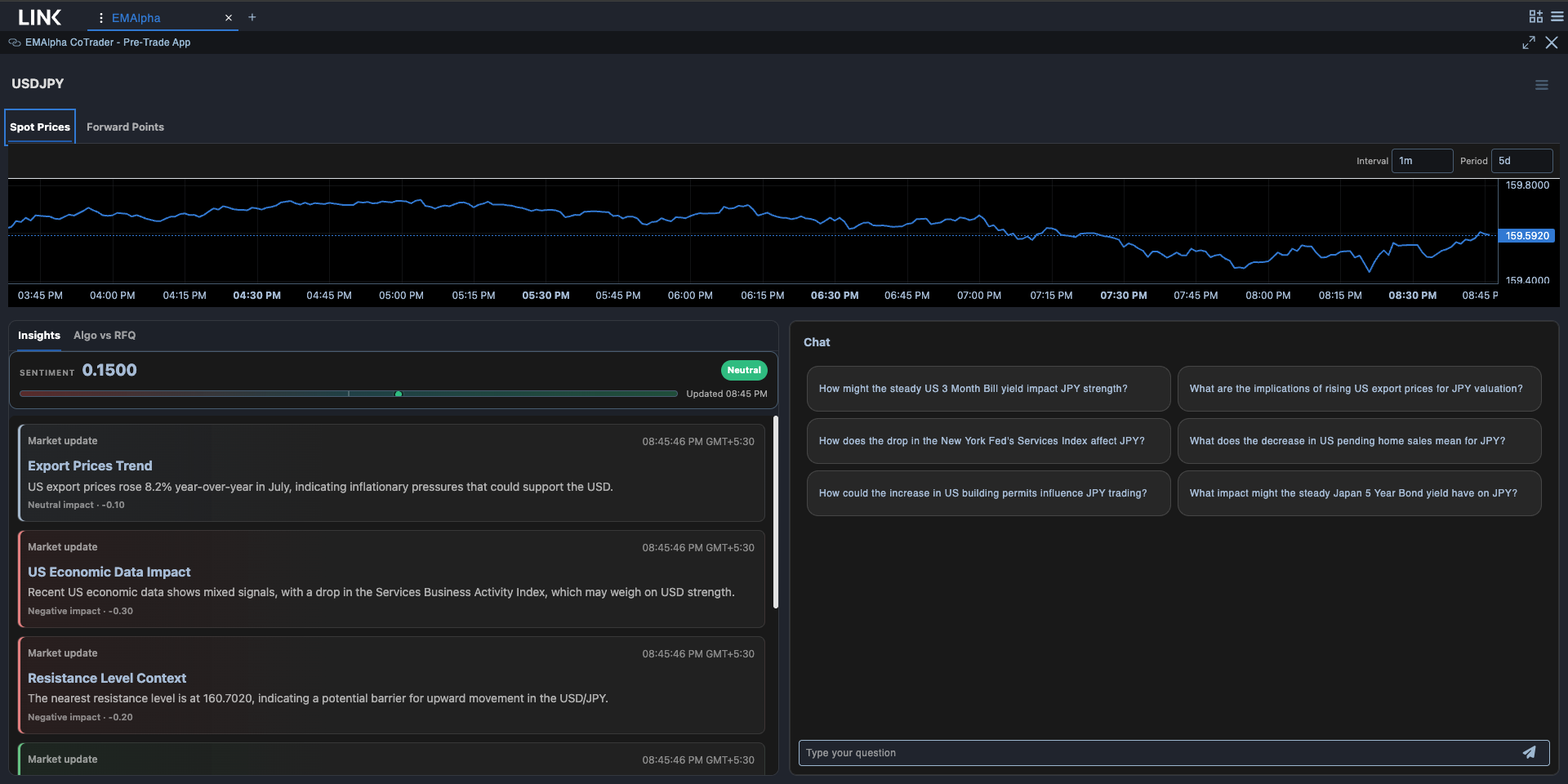Switch to Algo vs RFQ tab
This screenshot has height=784, width=1568.
105,335
